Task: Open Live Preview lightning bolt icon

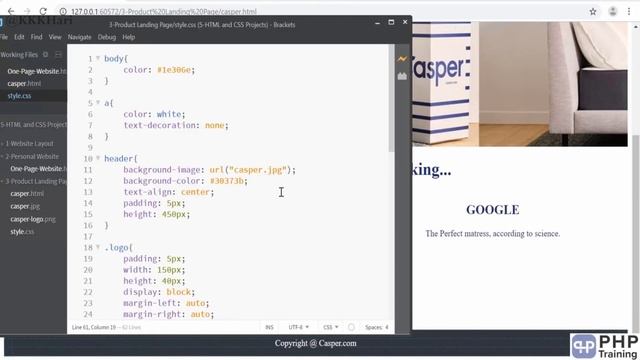Action: (402, 59)
